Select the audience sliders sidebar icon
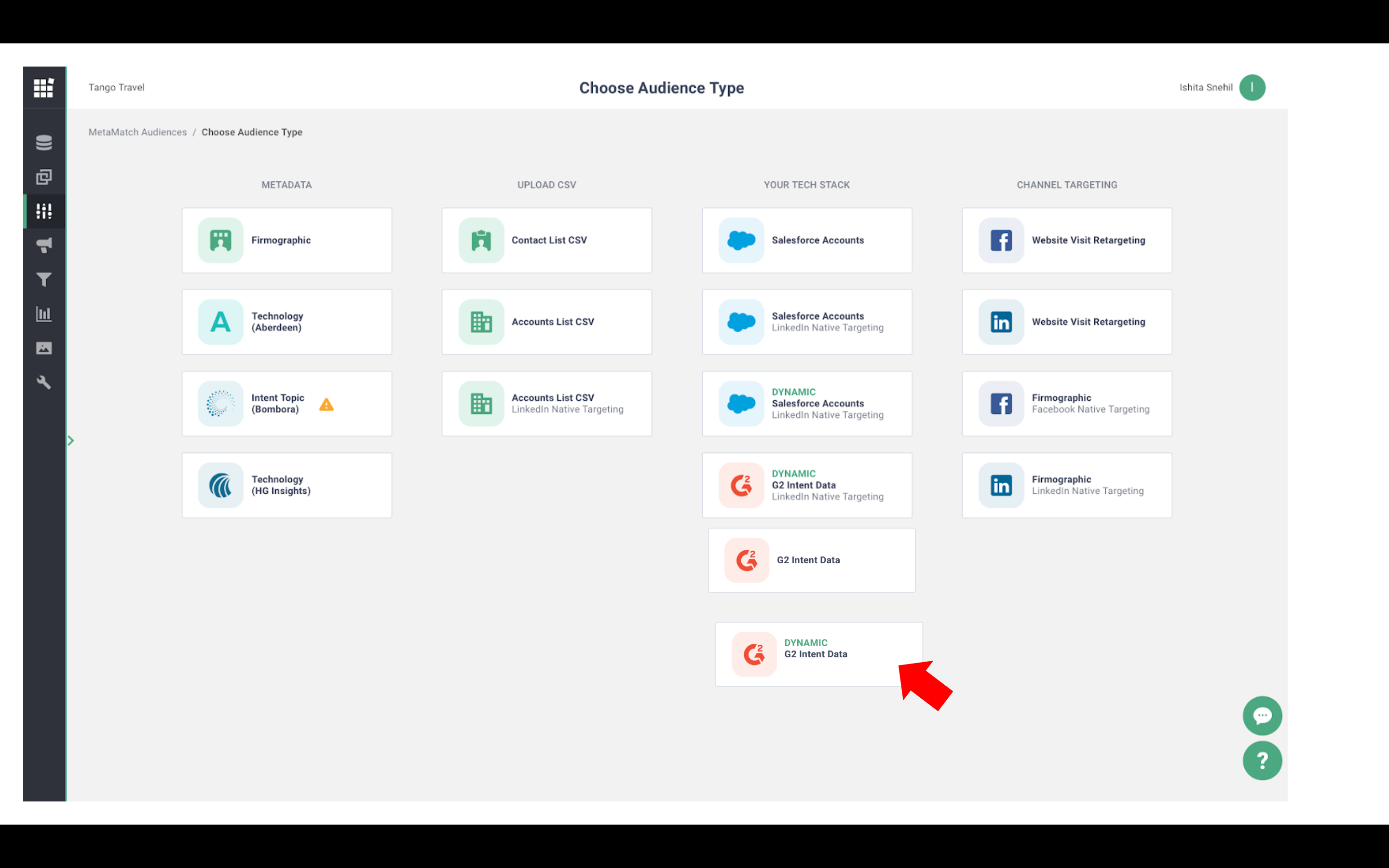This screenshot has width=1389, height=868. pyautogui.click(x=43, y=211)
